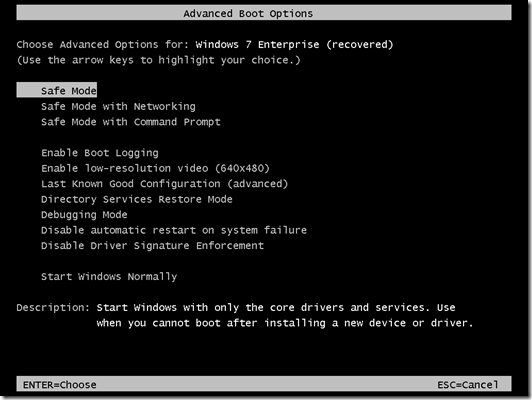Select Safe Mode with Command Prompt
This screenshot has height=400, width=532.
(x=131, y=122)
